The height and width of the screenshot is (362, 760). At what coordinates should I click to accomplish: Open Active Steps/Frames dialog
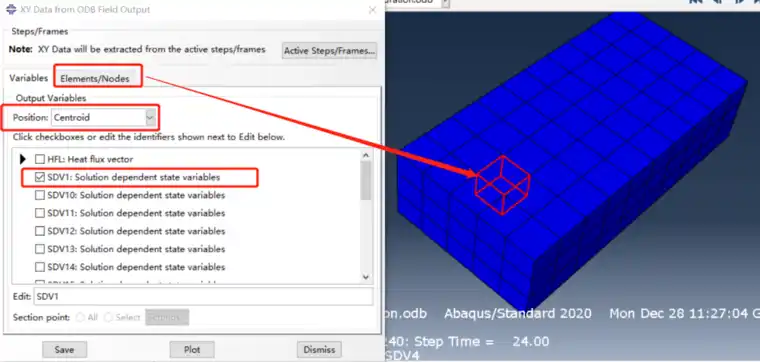click(x=329, y=50)
